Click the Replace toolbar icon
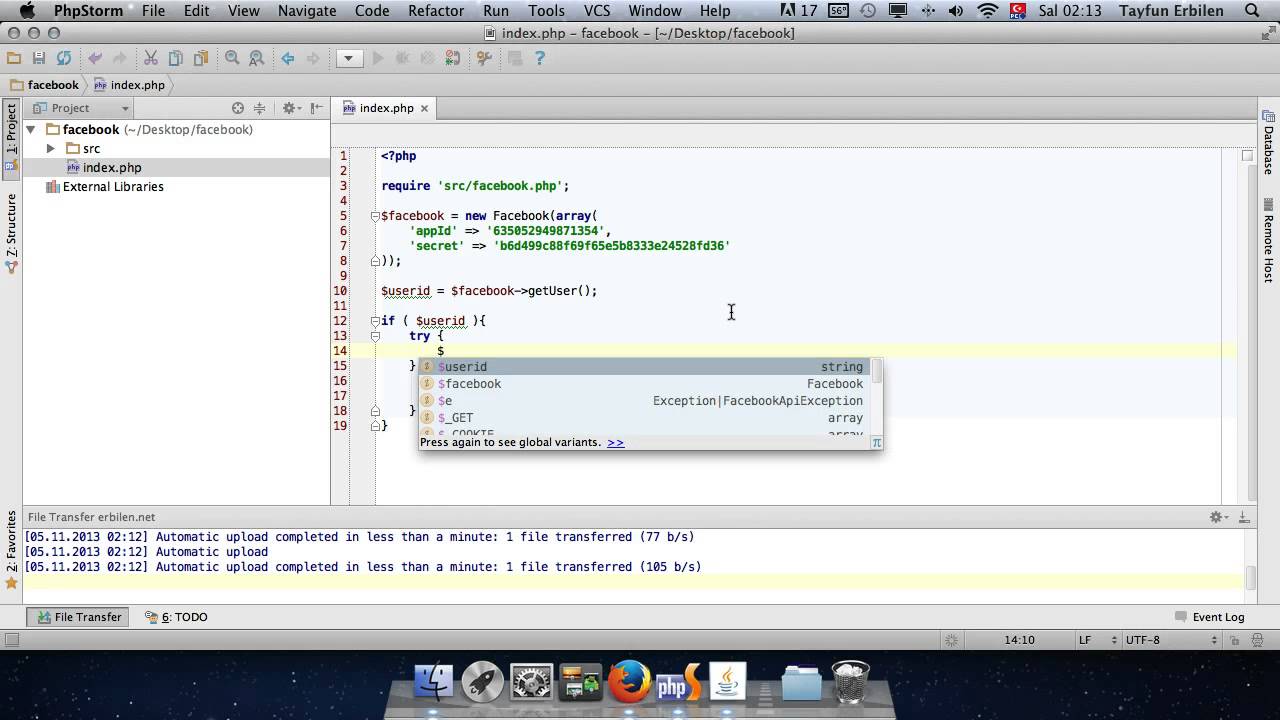The image size is (1280, 720). [256, 58]
